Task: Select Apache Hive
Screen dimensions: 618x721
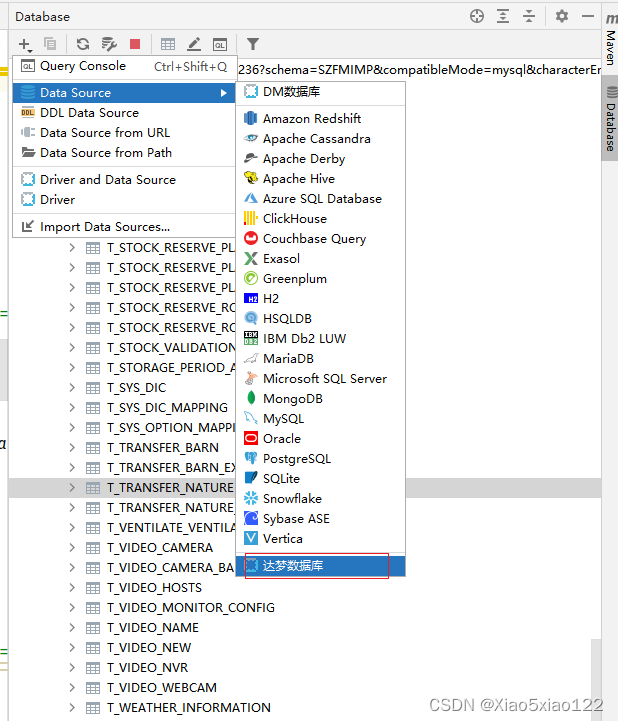Action: coord(320,179)
